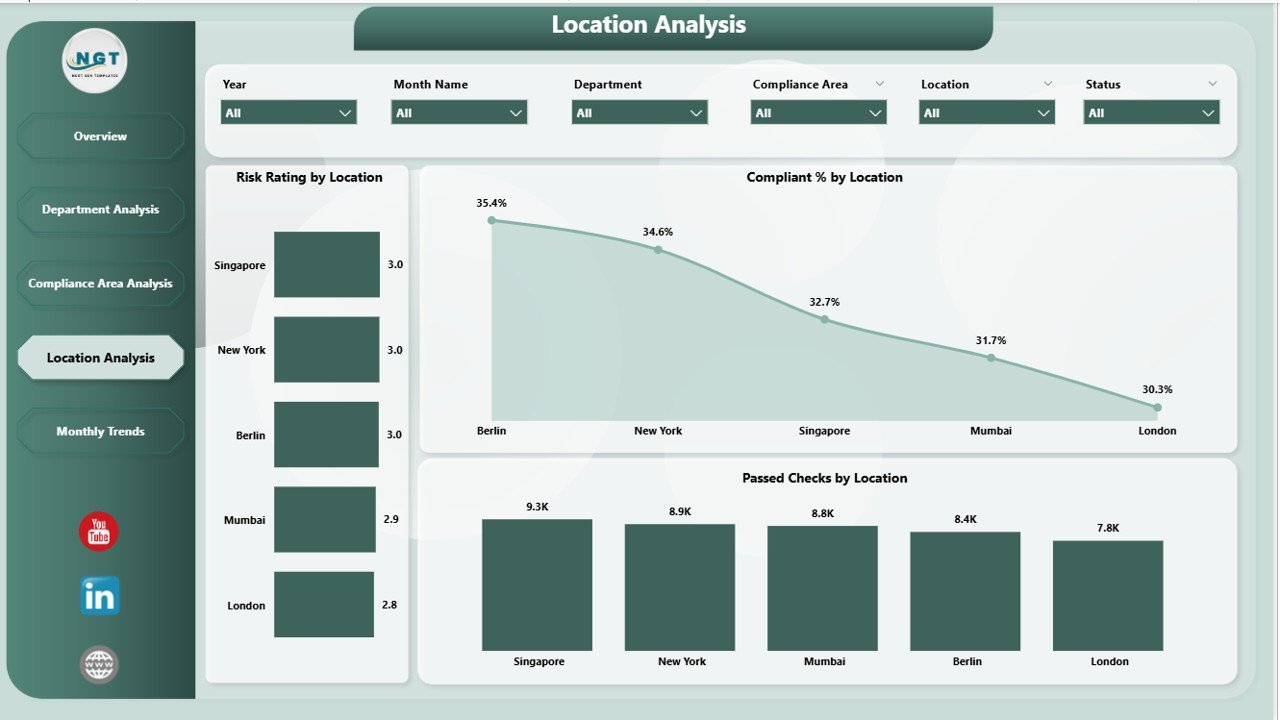Select London bar in Risk Rating chart
This screenshot has height=720, width=1280.
pyautogui.click(x=324, y=605)
